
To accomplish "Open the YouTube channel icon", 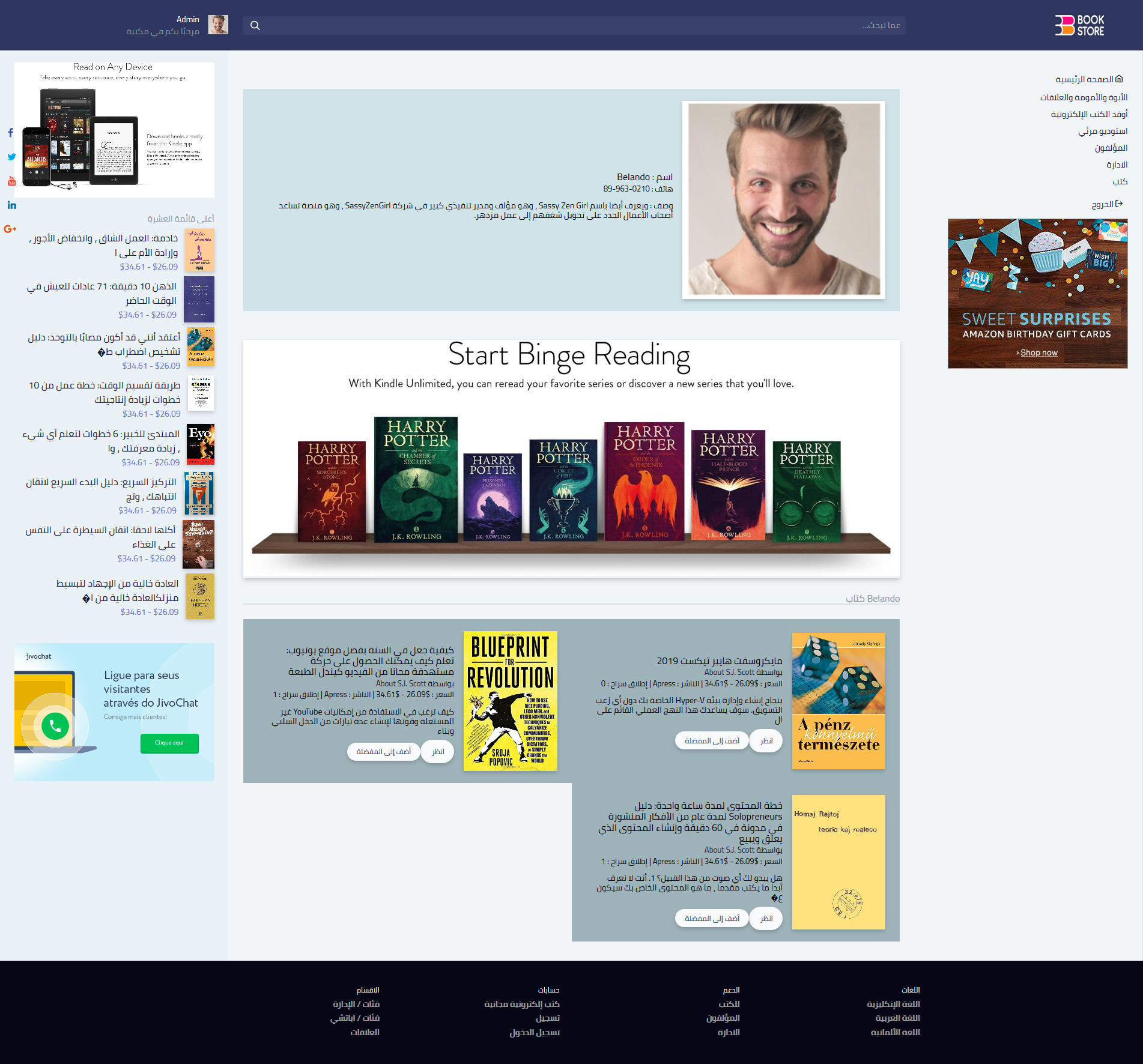I will tap(11, 180).
